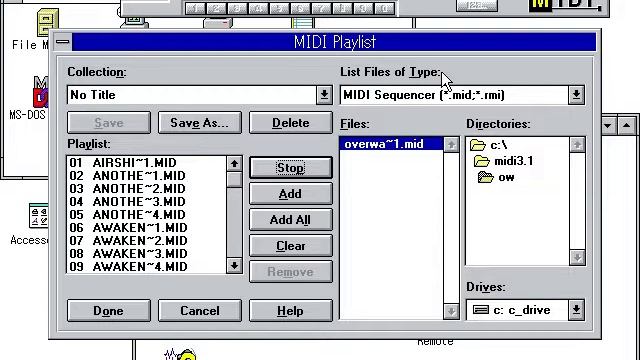This screenshot has height=360, width=640.
Task: Select the c:\ folder in Directories
Action: click(489, 145)
